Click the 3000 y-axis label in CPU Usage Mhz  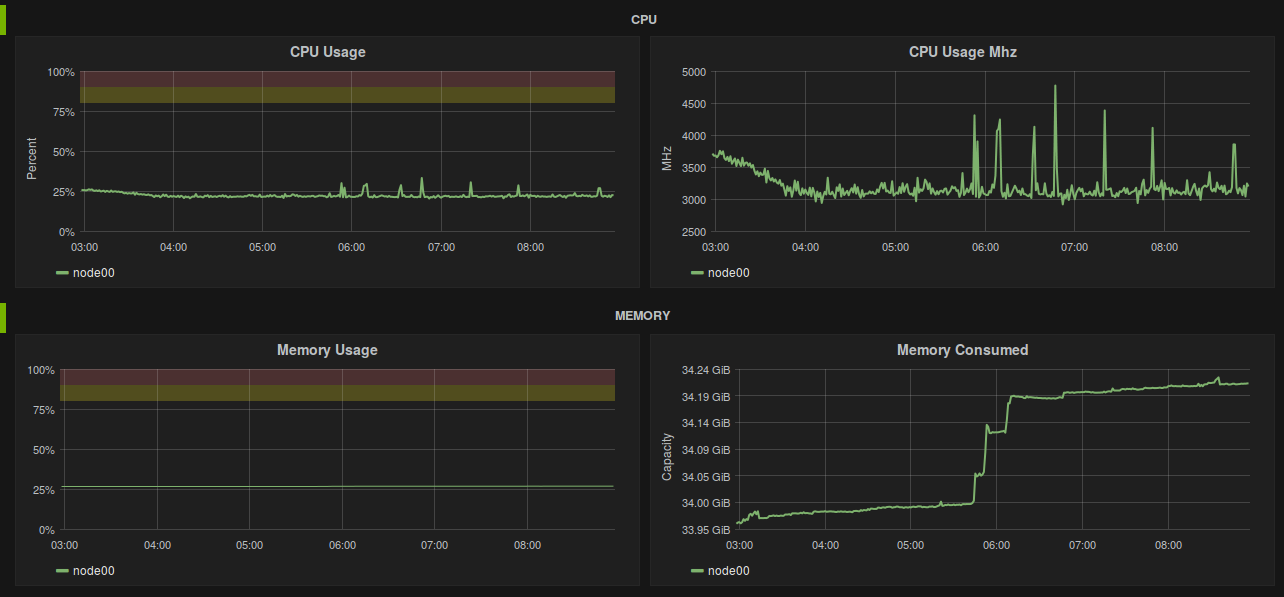[x=693, y=200]
